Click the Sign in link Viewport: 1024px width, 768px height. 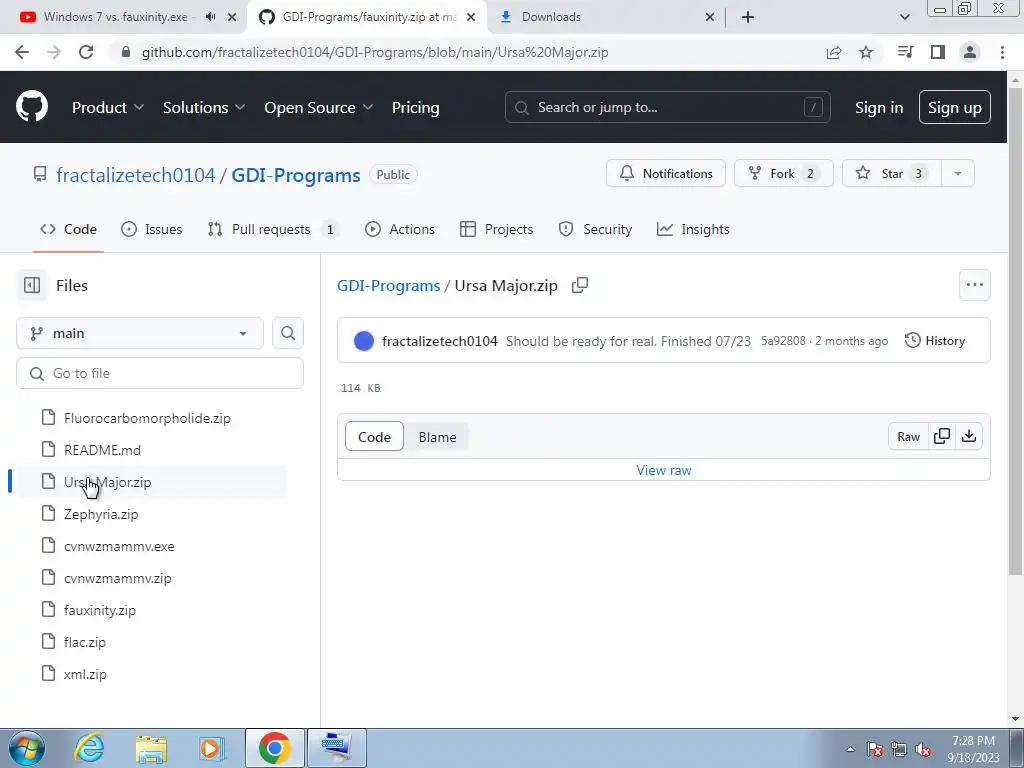click(x=878, y=107)
